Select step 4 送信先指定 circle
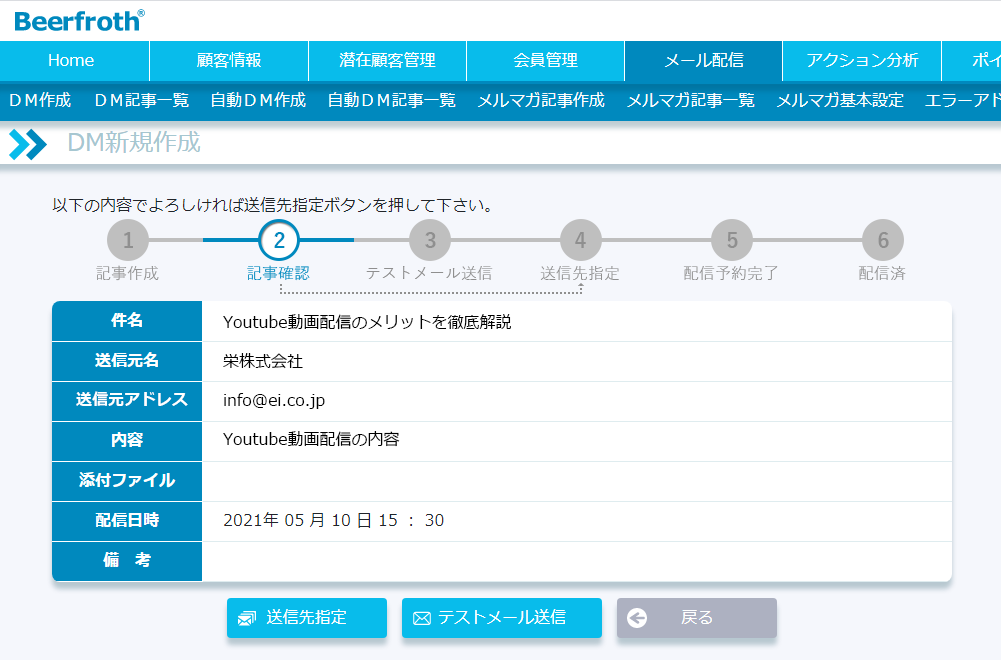Screen dimensions: 1001x660 coord(581,240)
